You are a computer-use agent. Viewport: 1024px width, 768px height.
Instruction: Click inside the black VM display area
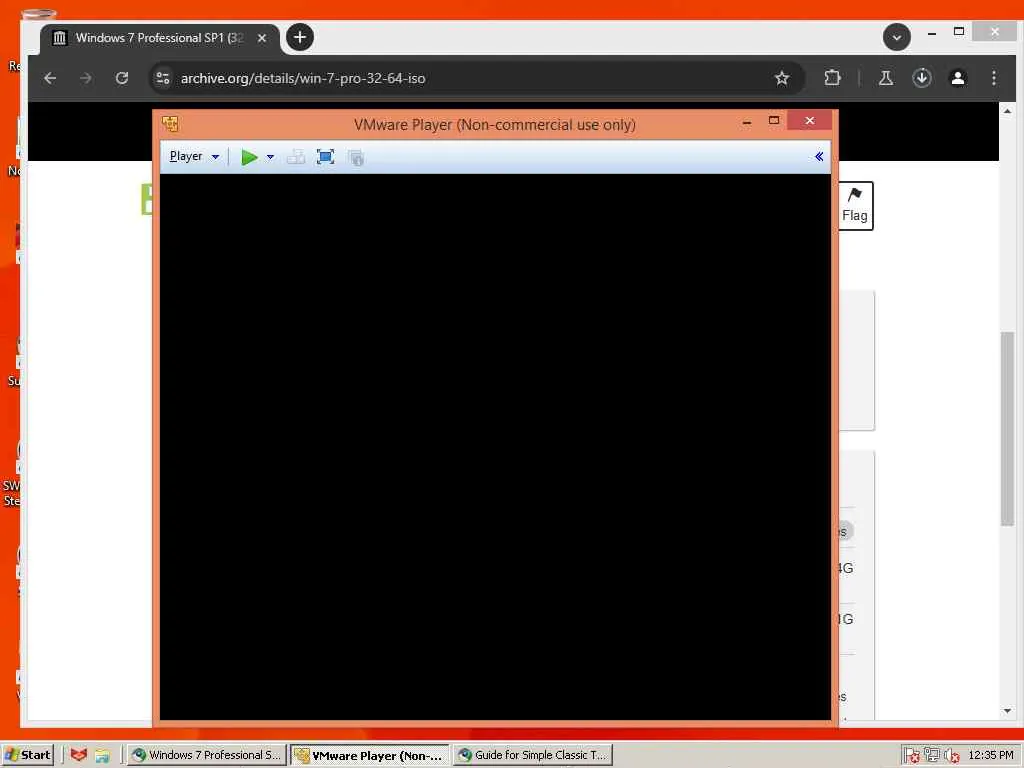point(495,447)
